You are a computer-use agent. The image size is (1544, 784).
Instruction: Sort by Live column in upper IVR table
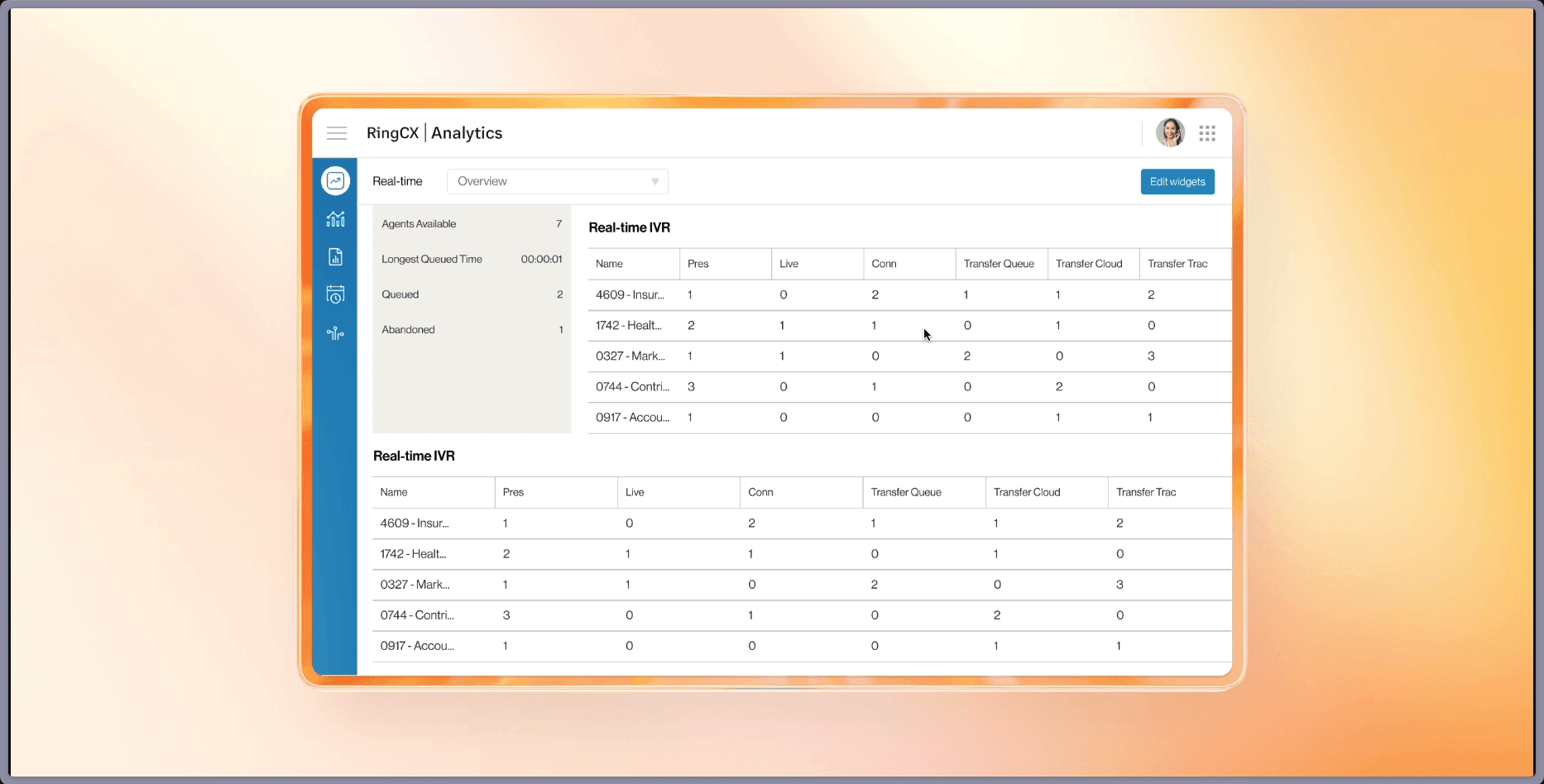coord(818,264)
